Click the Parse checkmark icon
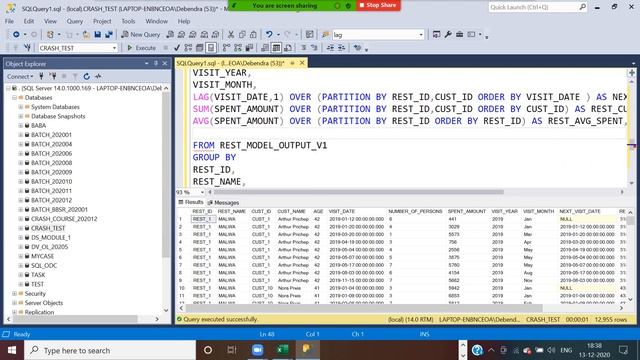Image resolution: width=640 pixels, height=360 pixels. [177, 48]
